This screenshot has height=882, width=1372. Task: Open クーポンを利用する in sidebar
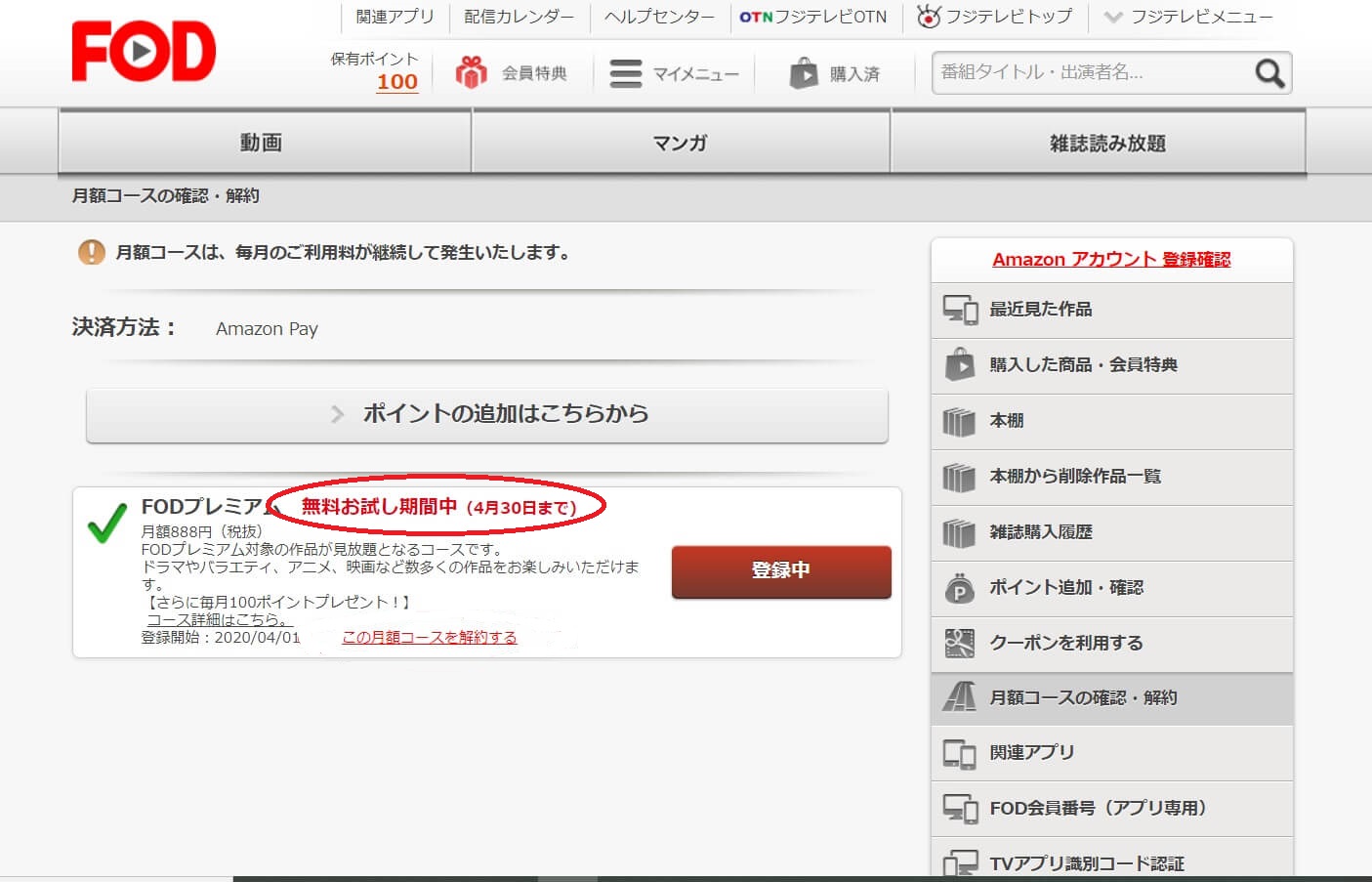(1112, 643)
